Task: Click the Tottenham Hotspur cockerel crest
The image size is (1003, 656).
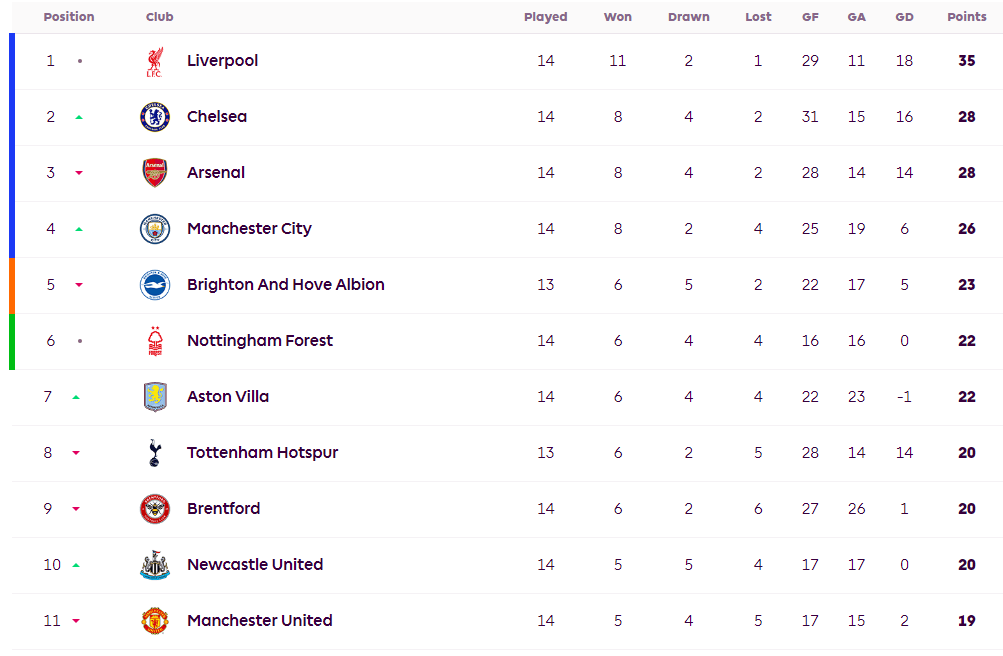Action: [x=155, y=453]
